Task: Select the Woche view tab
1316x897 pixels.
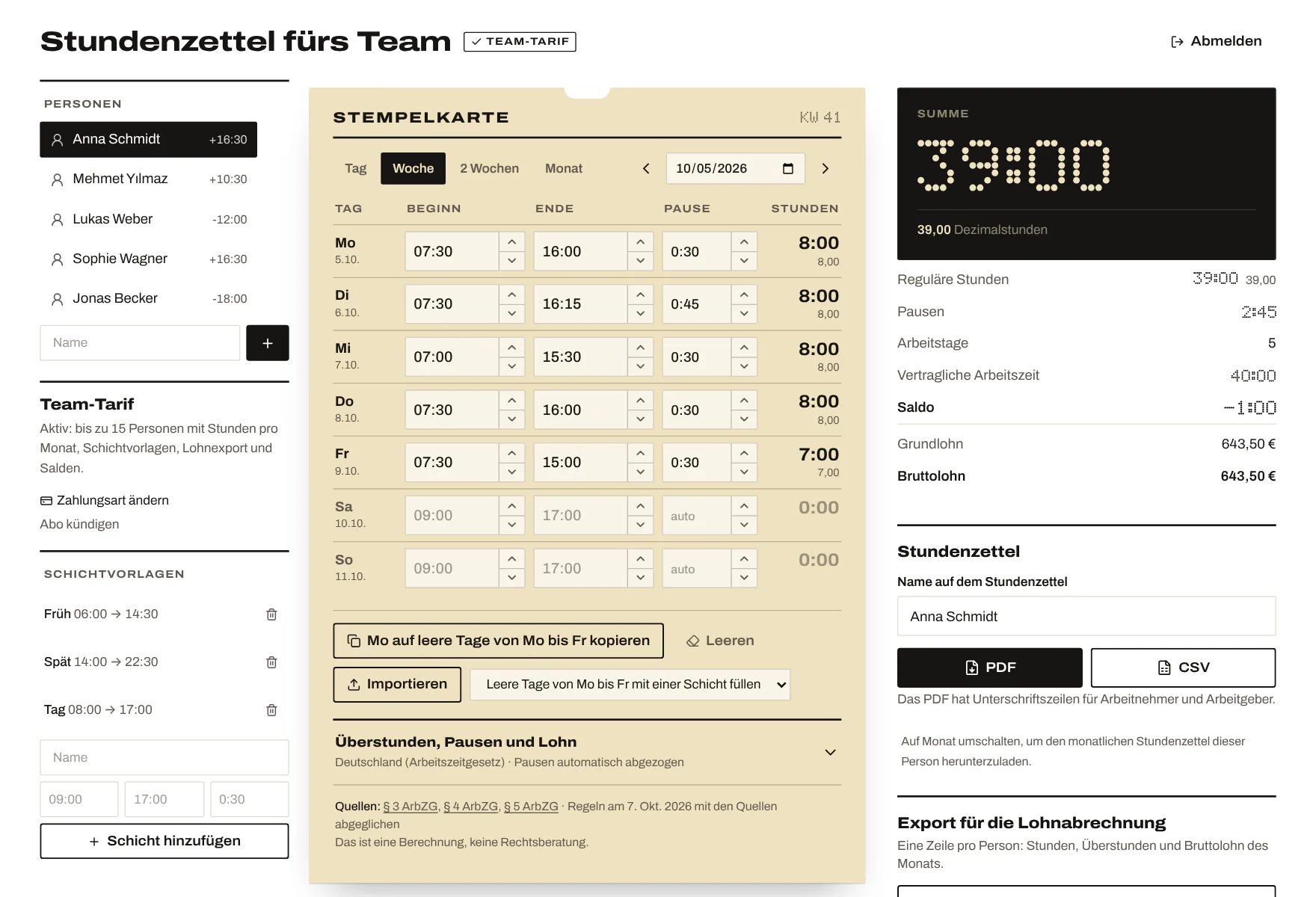Action: click(413, 169)
